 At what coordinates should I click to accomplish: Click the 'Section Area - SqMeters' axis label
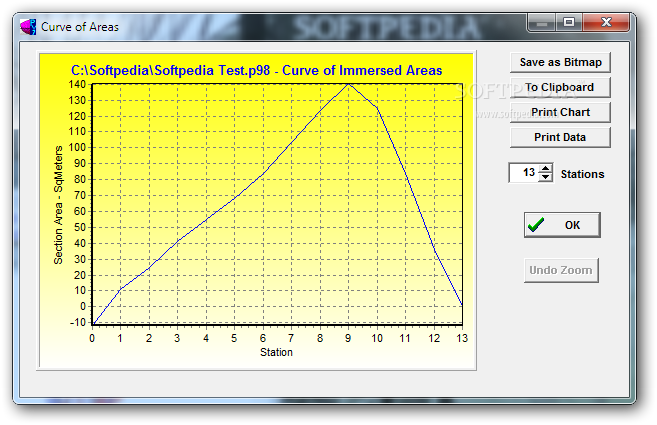[58, 205]
